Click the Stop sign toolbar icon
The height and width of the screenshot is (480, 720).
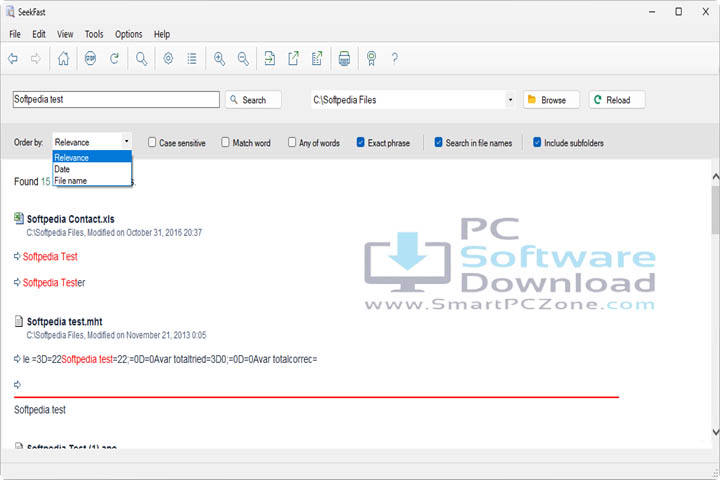[90, 58]
